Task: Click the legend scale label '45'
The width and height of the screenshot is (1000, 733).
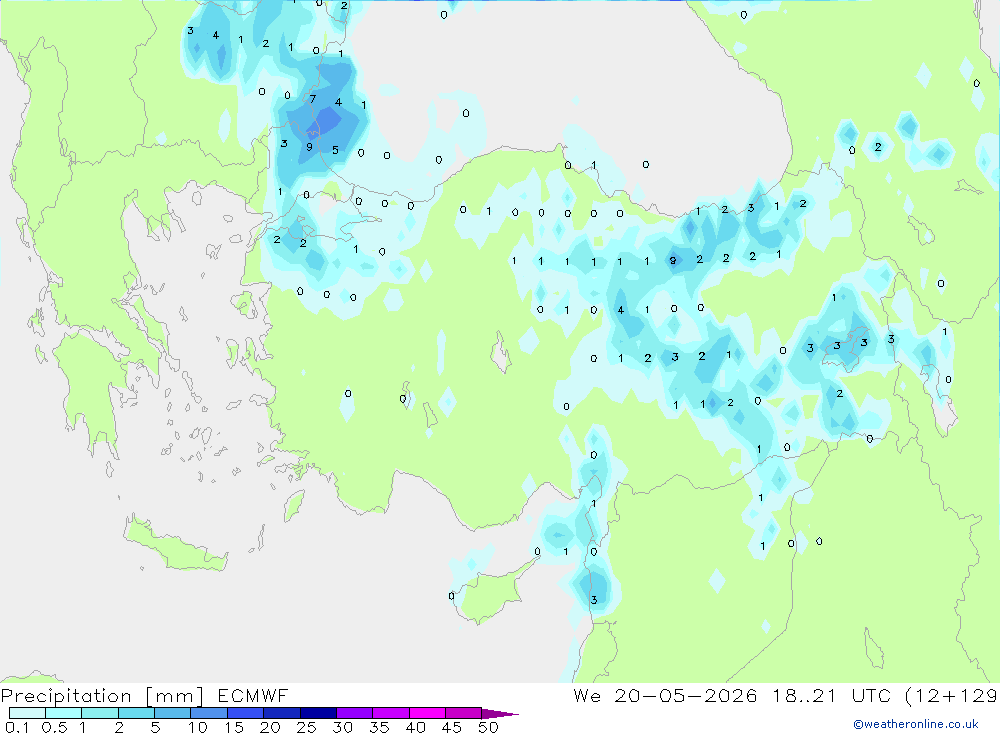Action: pos(452,727)
